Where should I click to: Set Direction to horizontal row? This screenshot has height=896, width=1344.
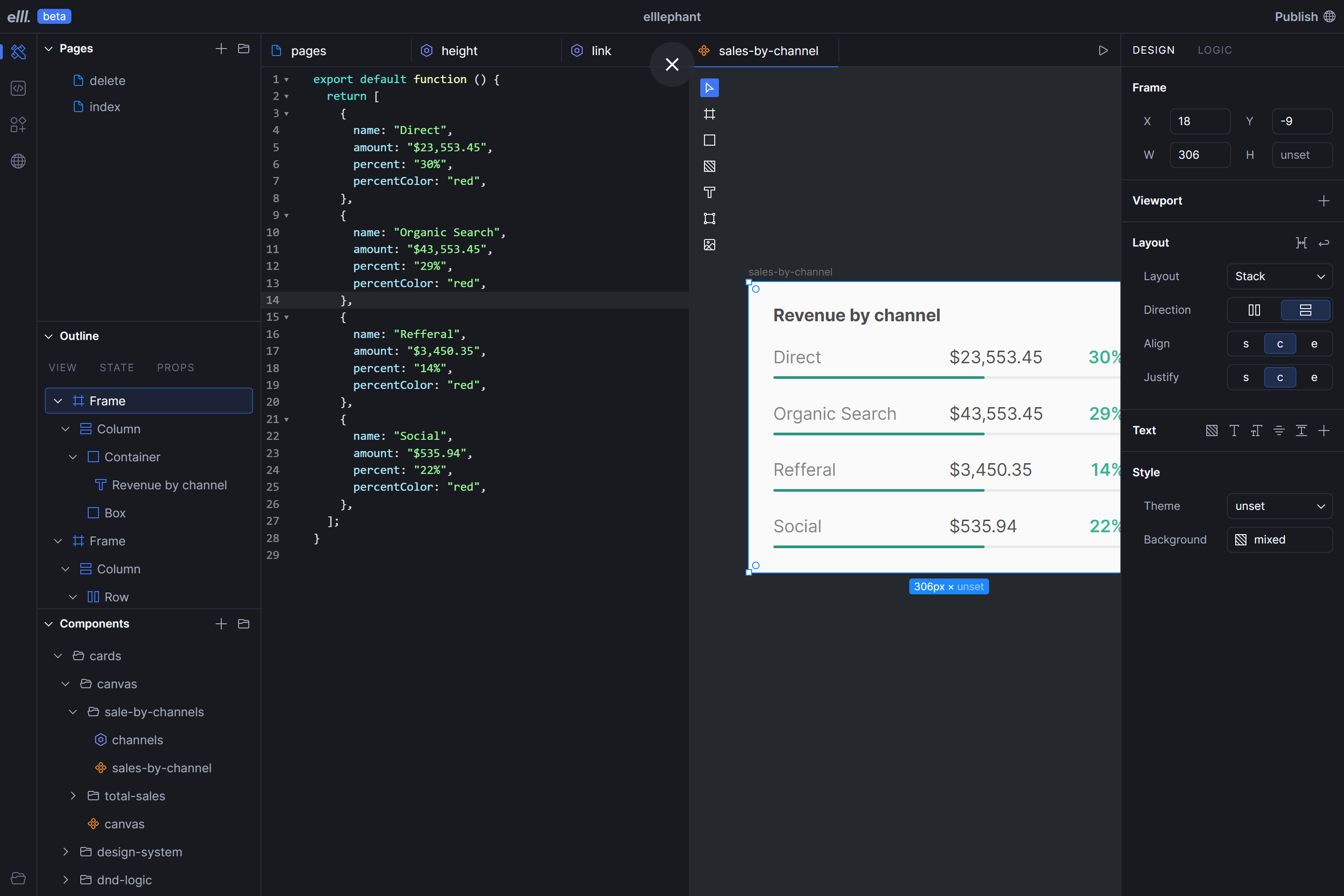pos(1254,310)
